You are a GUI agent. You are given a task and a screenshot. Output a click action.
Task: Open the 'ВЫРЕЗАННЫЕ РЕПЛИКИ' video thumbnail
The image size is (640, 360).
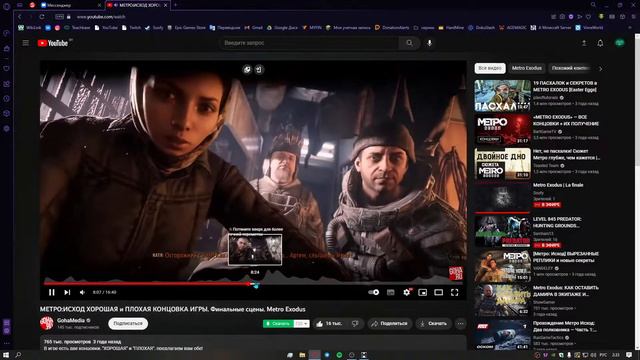click(x=502, y=266)
